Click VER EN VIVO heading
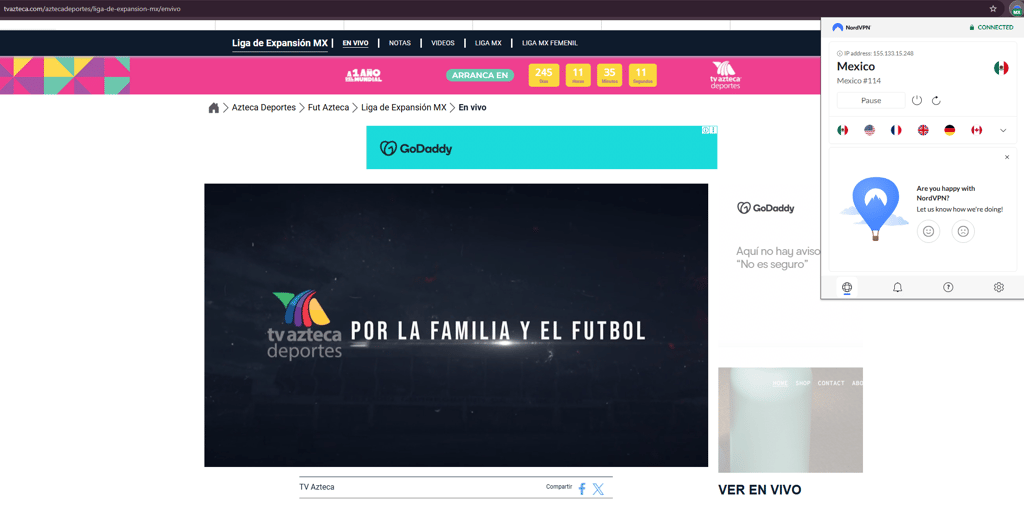The width and height of the screenshot is (1024, 506). pos(760,490)
